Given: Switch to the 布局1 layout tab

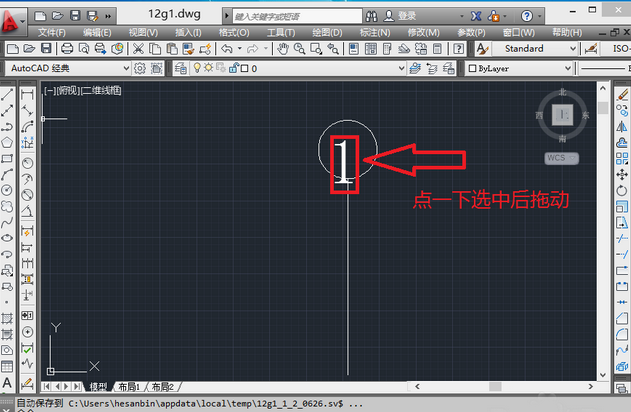Looking at the screenshot, I should point(129,387).
